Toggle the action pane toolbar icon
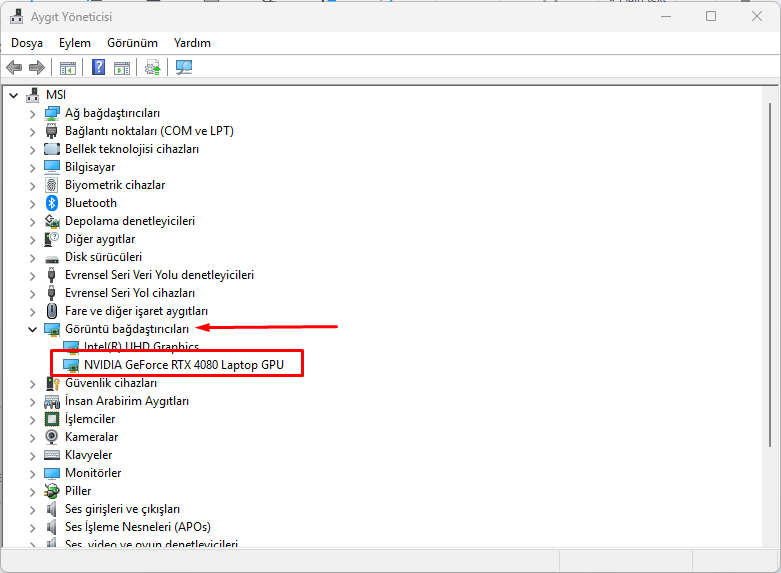 pyautogui.click(x=122, y=67)
